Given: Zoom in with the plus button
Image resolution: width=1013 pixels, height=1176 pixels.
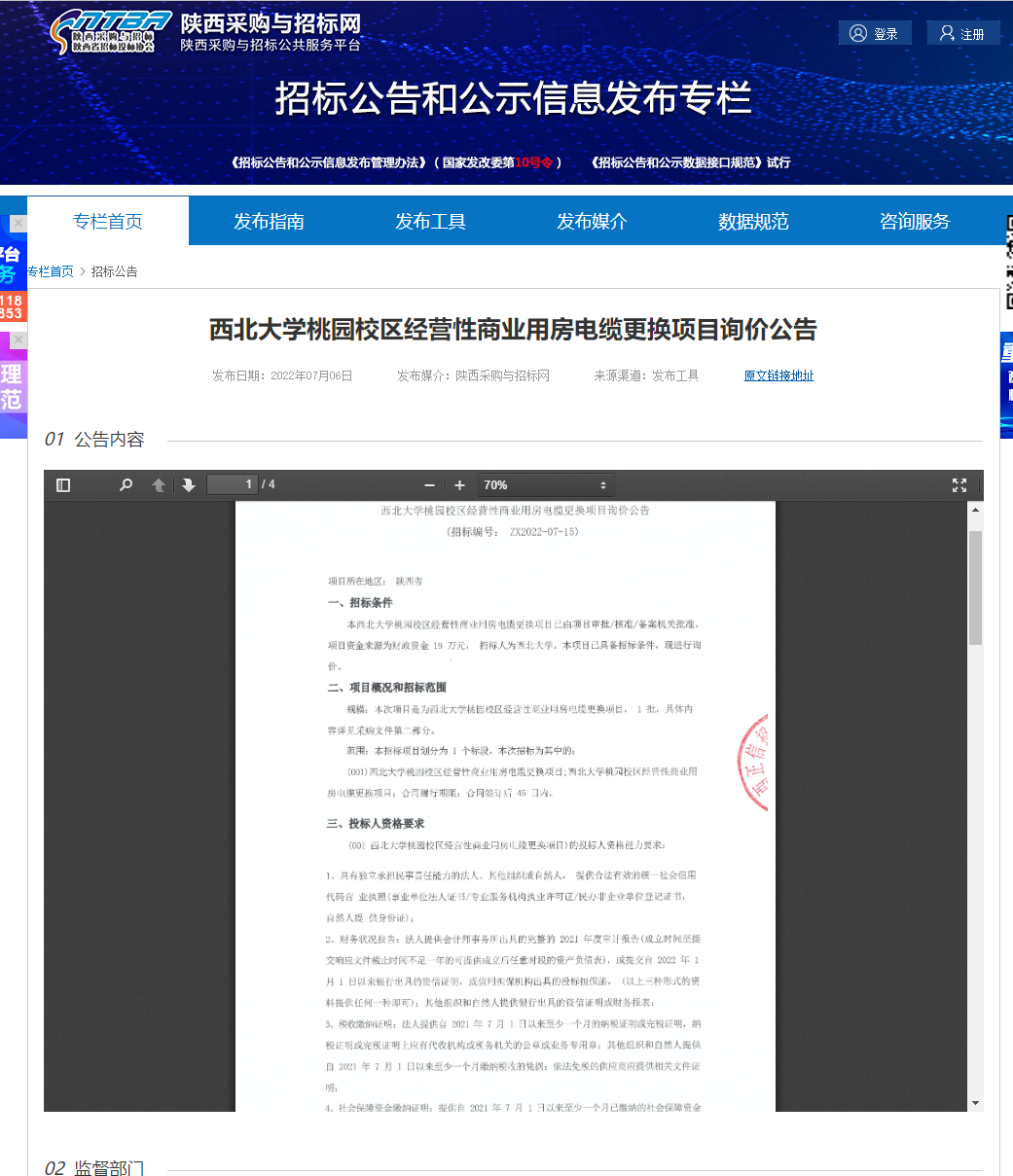Looking at the screenshot, I should [459, 484].
